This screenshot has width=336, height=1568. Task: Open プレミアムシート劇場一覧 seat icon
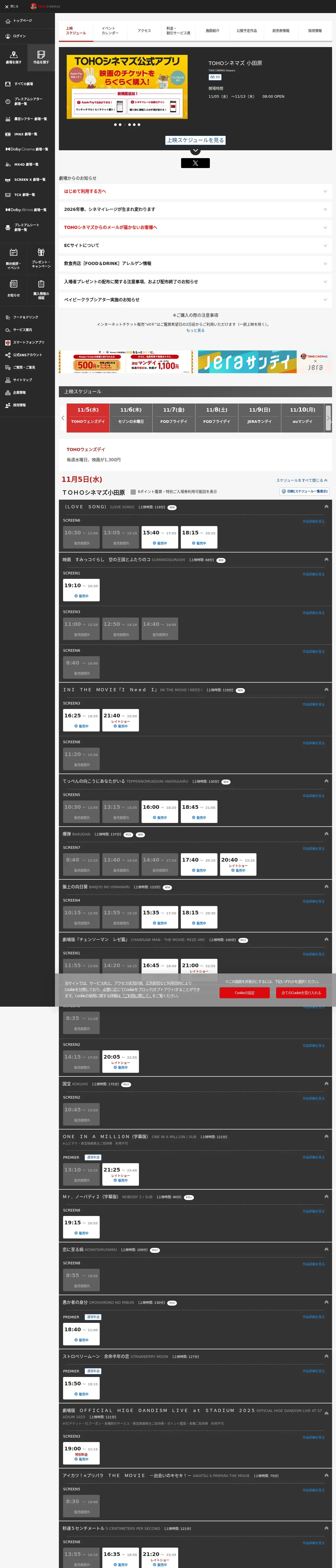click(8, 227)
